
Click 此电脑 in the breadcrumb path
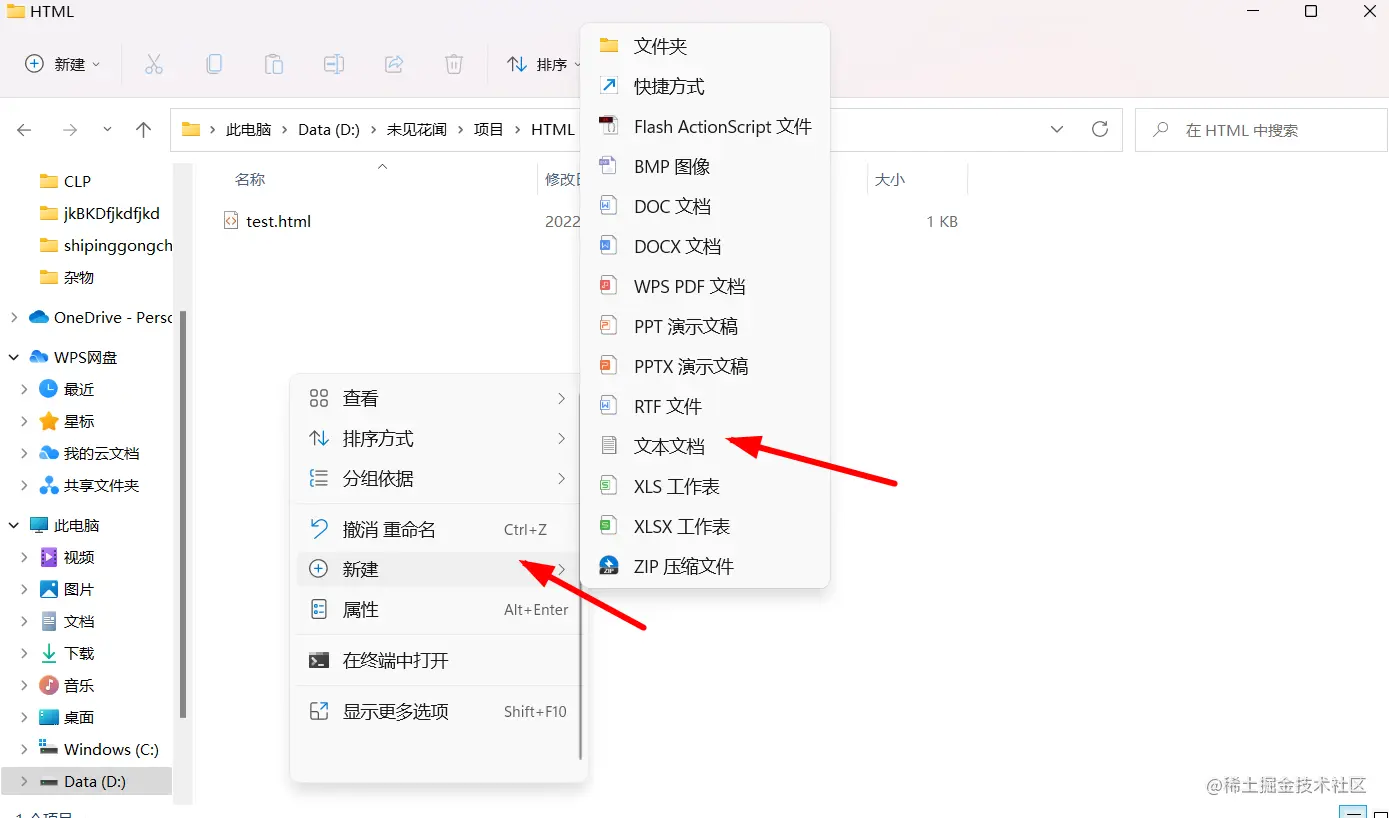coord(248,130)
